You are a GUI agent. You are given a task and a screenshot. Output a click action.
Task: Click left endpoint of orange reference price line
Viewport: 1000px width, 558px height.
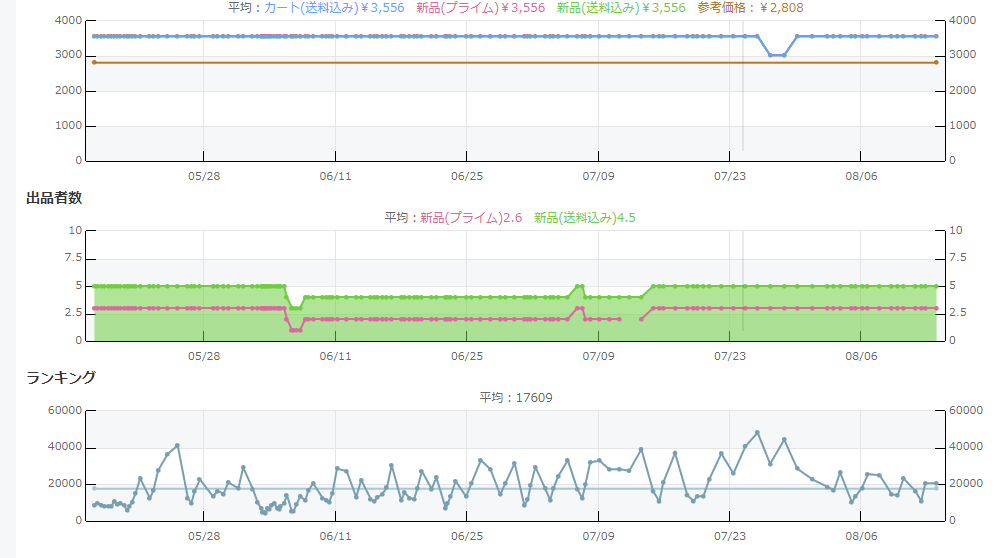click(x=94, y=62)
